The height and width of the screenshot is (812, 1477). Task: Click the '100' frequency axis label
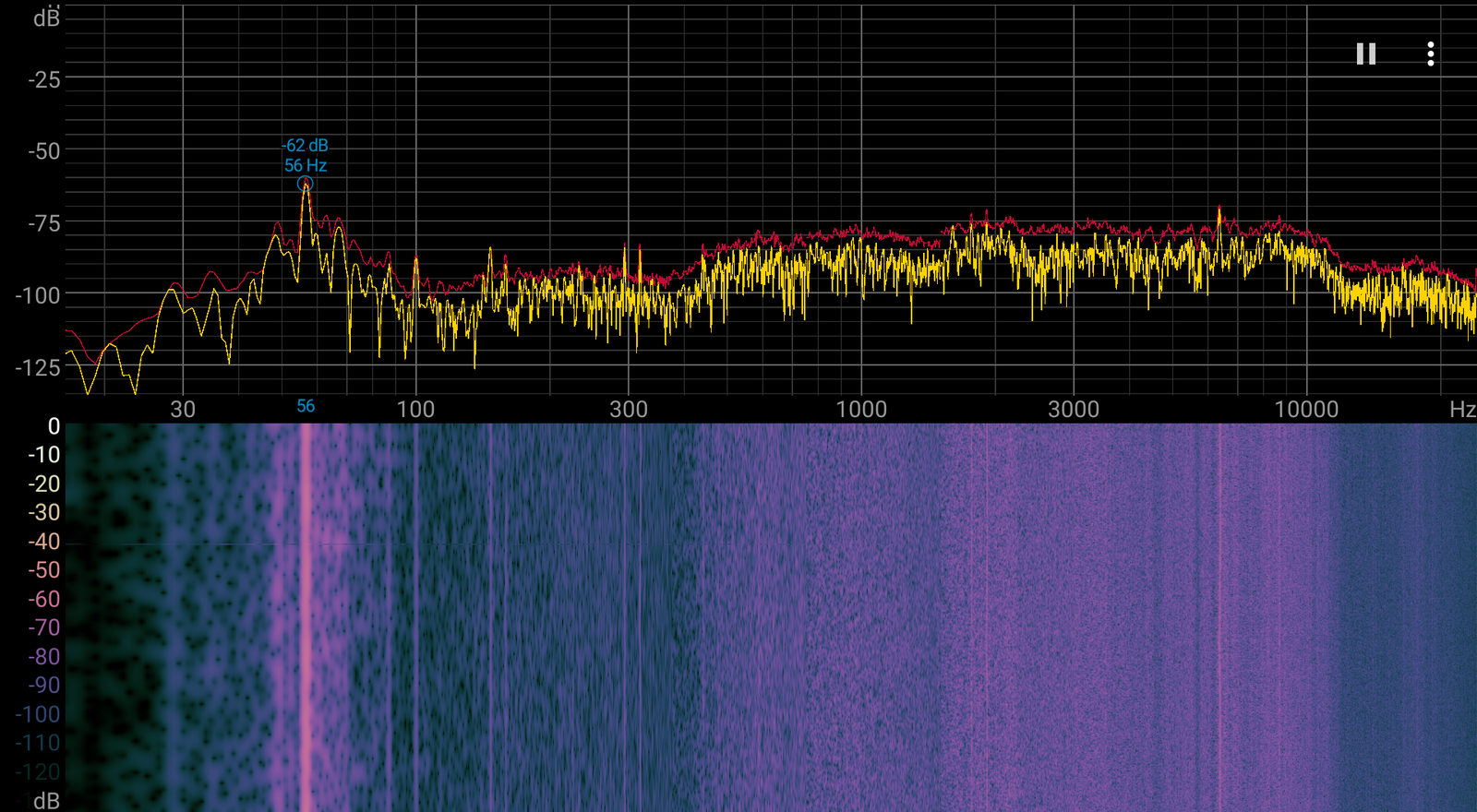pos(415,409)
